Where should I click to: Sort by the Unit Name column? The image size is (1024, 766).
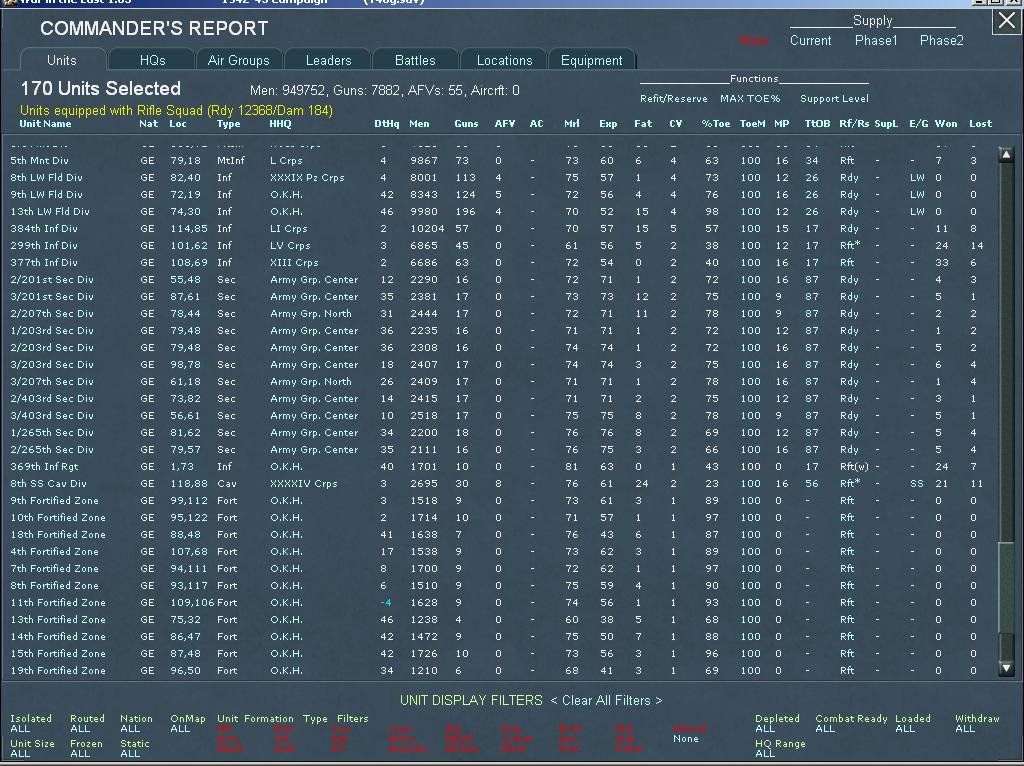(x=45, y=123)
